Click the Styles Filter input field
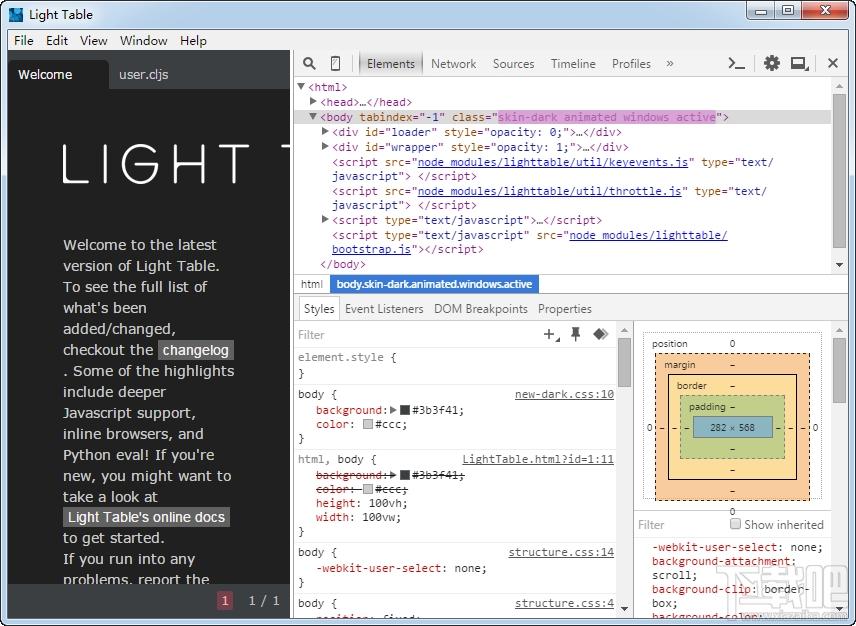 coord(415,335)
